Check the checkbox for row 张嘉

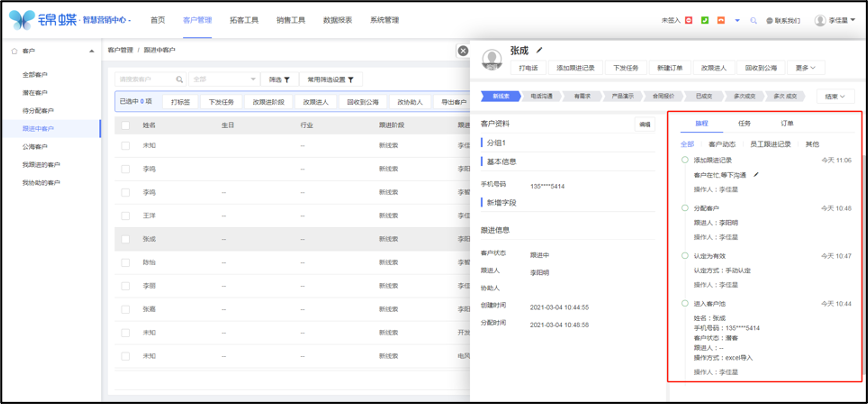(125, 309)
